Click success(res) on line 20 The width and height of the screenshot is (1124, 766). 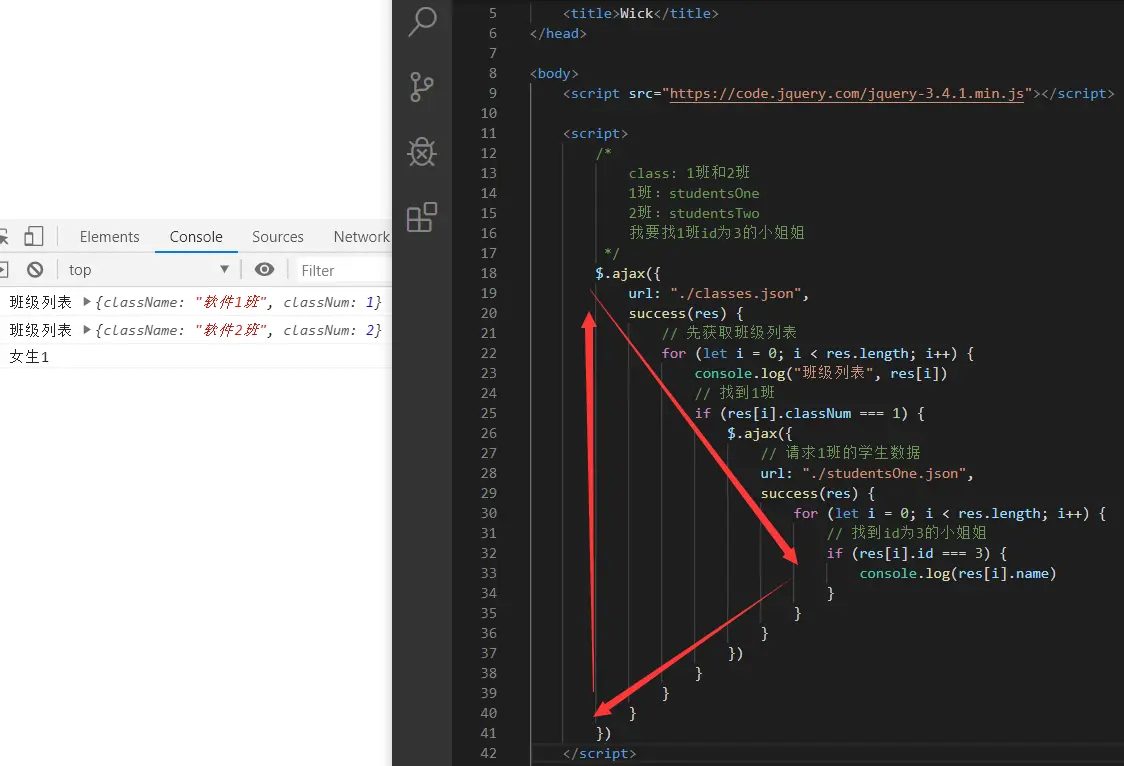[x=677, y=313]
